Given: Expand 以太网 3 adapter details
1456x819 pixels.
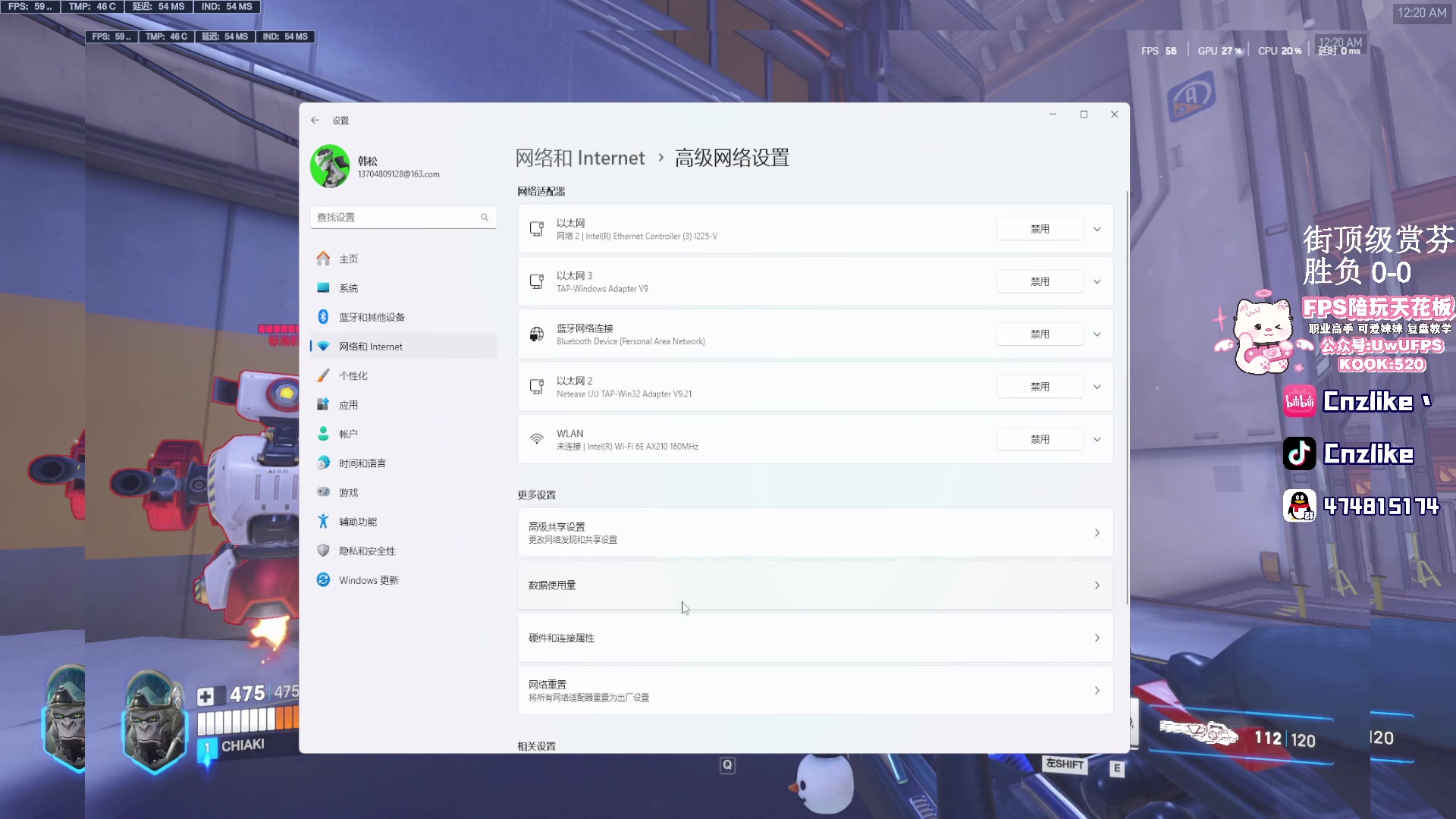Looking at the screenshot, I should [x=1097, y=282].
